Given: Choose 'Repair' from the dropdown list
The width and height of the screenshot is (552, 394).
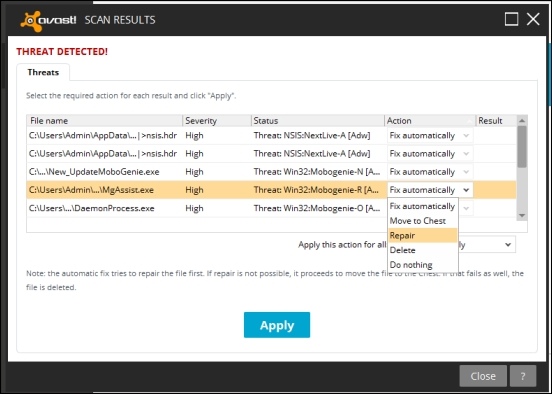Looking at the screenshot, I should click(x=422, y=236).
